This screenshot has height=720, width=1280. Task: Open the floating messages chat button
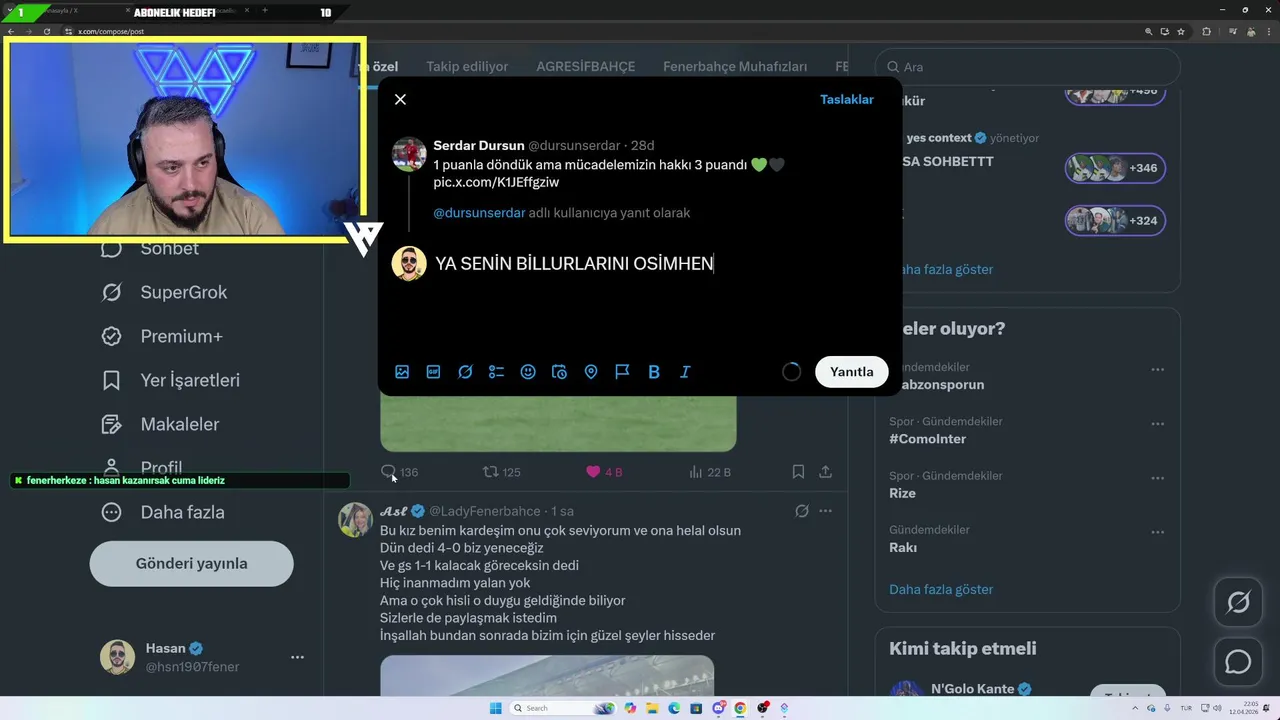coord(1238,662)
